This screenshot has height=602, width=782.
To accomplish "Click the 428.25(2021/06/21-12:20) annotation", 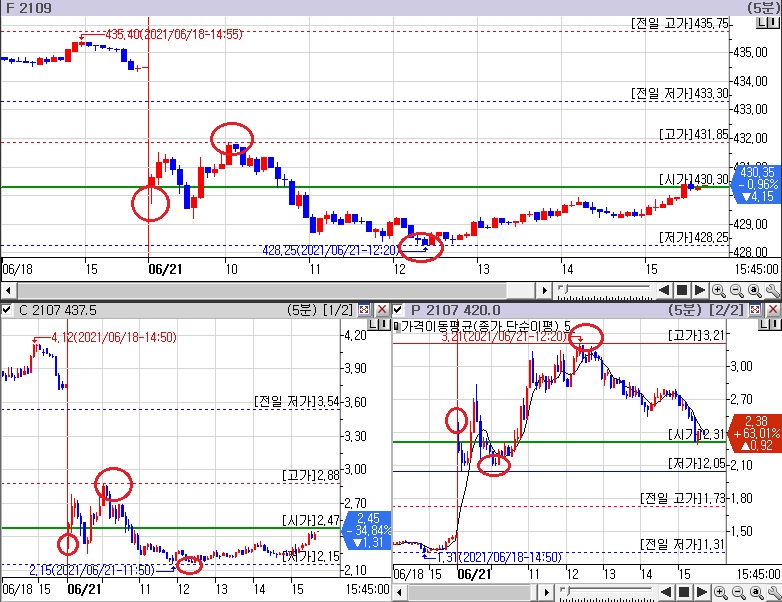I will (331, 249).
